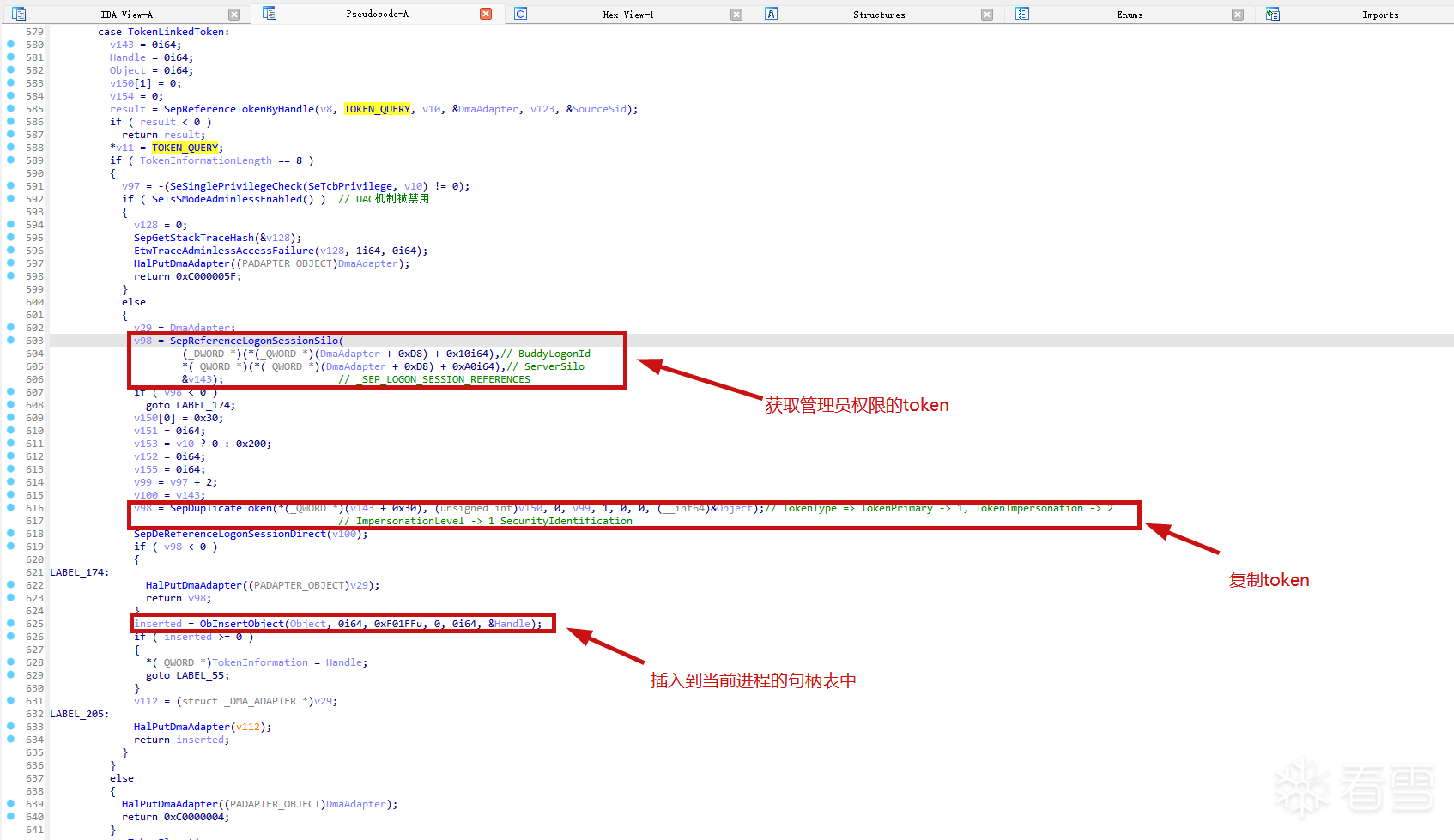Select the highlighted TOKEN_QUERY text on line 585

point(377,109)
